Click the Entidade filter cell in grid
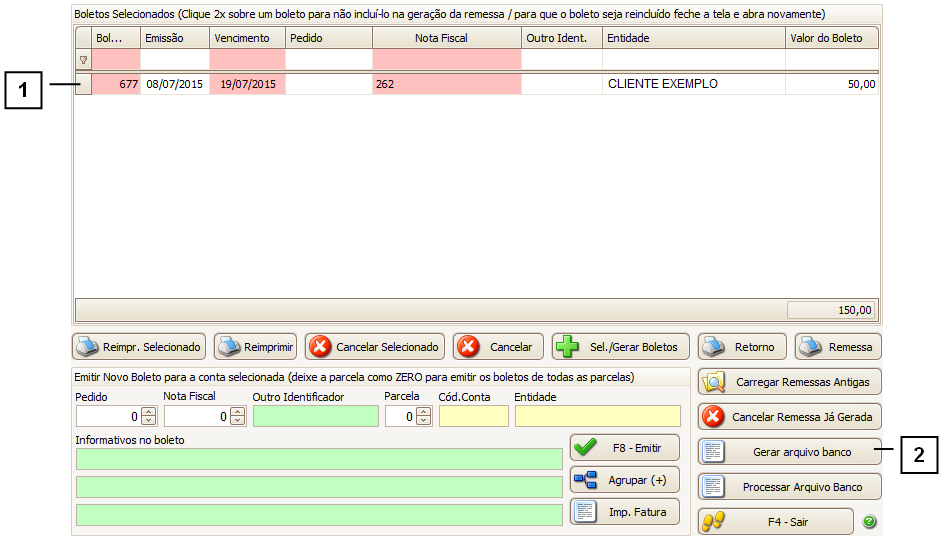The width and height of the screenshot is (945, 541). (x=693, y=60)
